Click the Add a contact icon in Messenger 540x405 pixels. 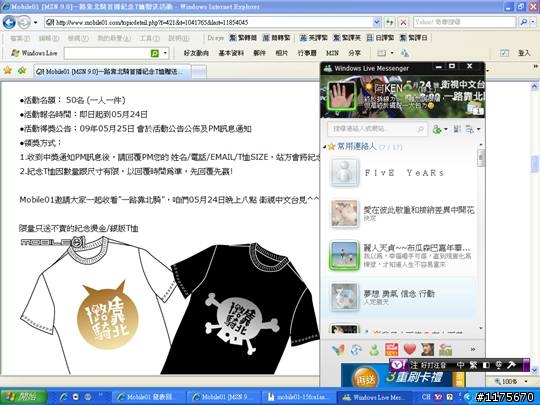click(437, 129)
